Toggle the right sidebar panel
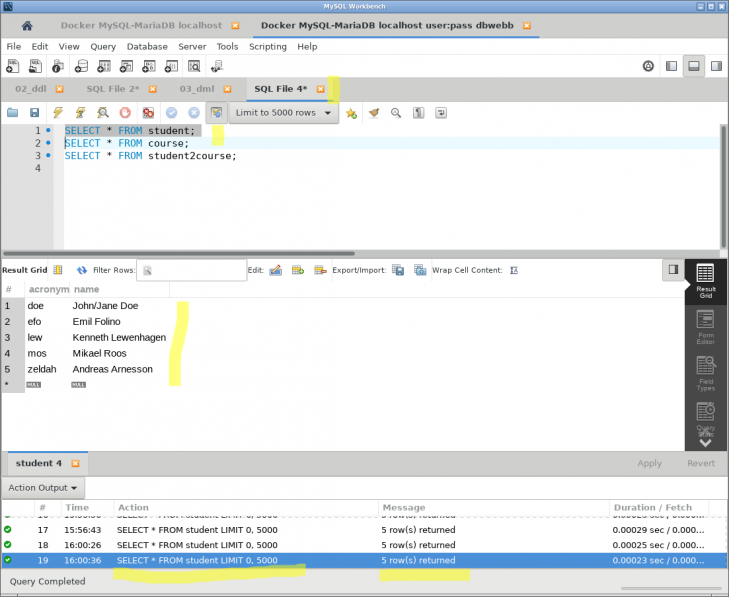729x597 pixels. tap(716, 66)
